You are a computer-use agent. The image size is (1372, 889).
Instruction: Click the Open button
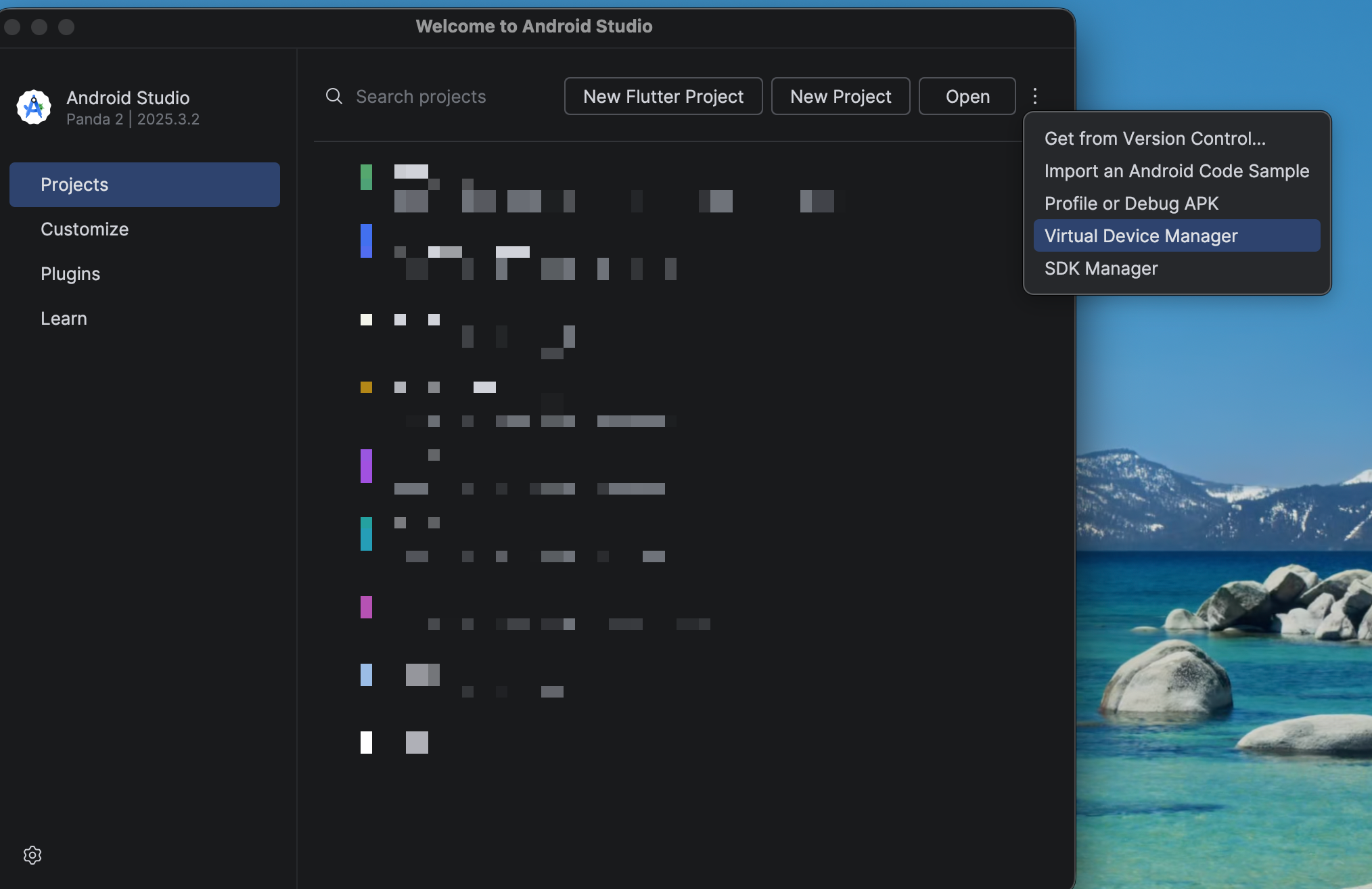click(x=967, y=97)
